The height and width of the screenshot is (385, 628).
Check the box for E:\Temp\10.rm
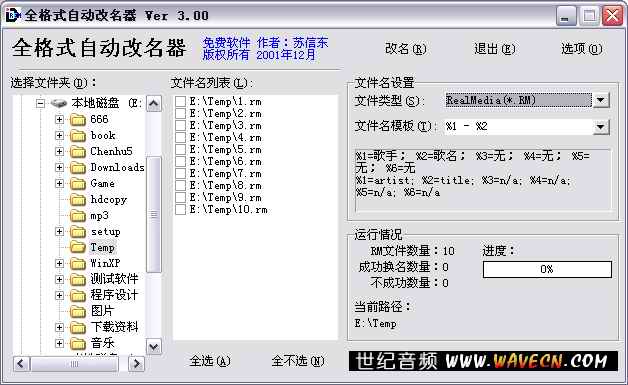pyautogui.click(x=181, y=210)
